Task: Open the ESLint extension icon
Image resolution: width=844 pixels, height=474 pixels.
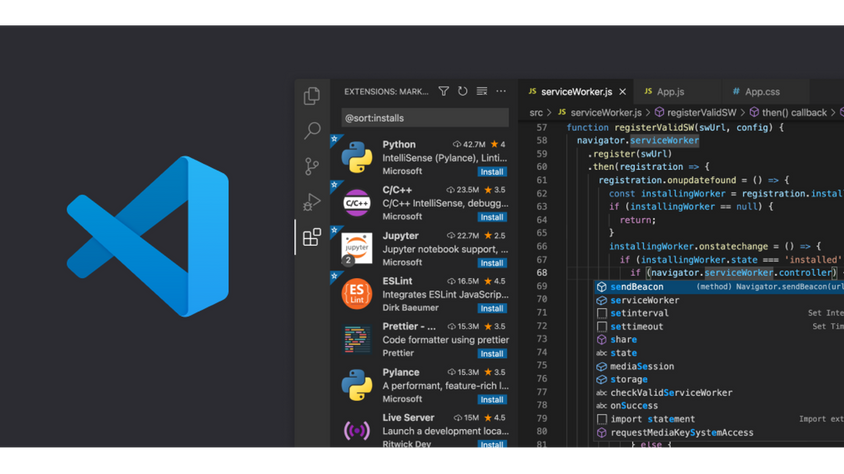Action: click(x=356, y=294)
